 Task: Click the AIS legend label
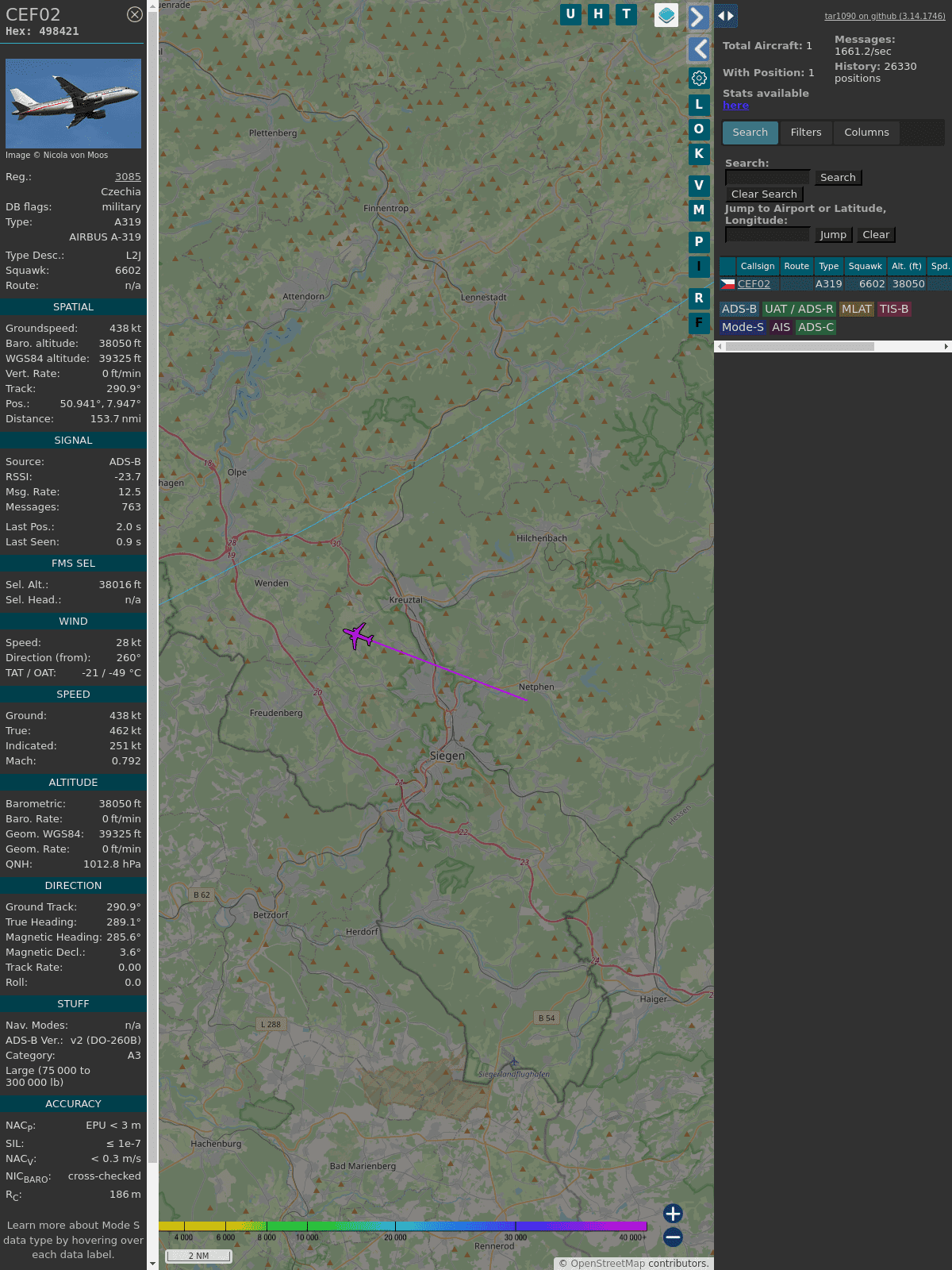781,328
